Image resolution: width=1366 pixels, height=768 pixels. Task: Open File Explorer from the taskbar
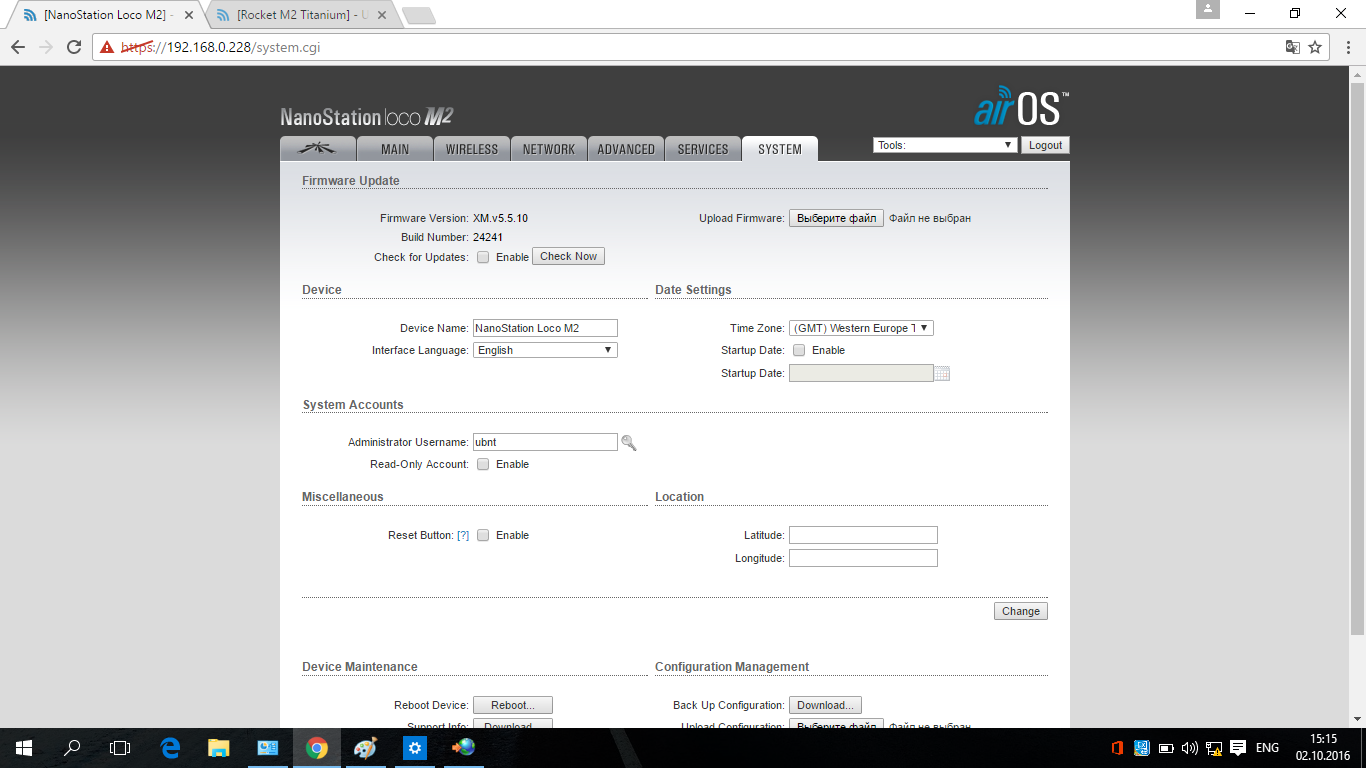tap(219, 748)
